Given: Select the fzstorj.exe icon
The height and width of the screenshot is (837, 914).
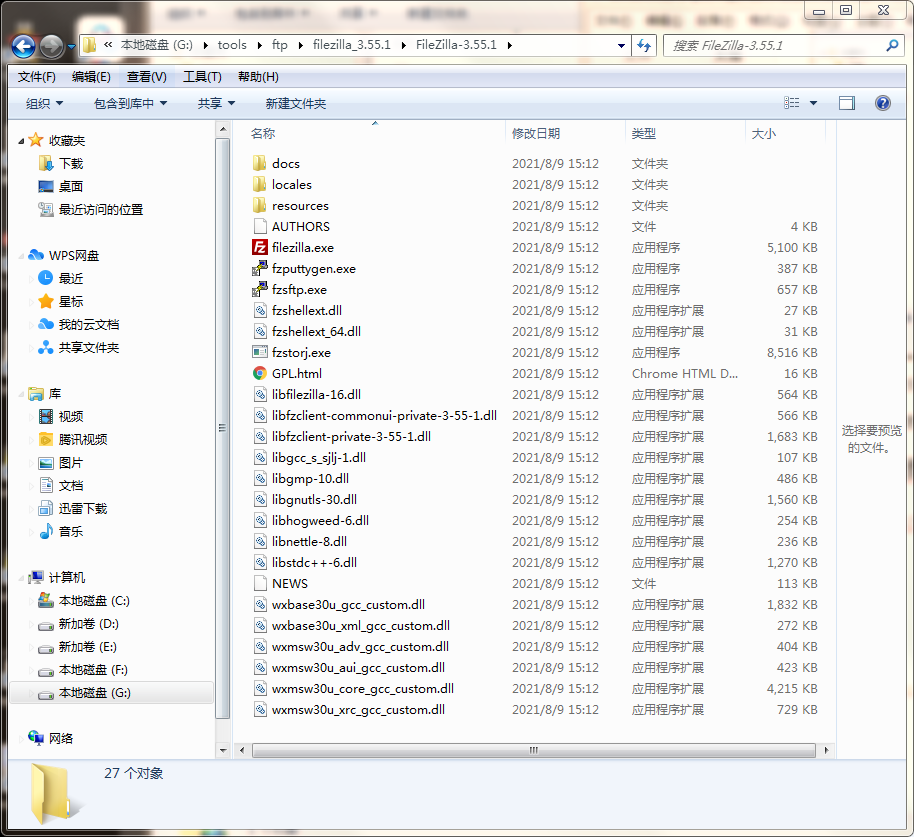Looking at the screenshot, I should (x=259, y=353).
